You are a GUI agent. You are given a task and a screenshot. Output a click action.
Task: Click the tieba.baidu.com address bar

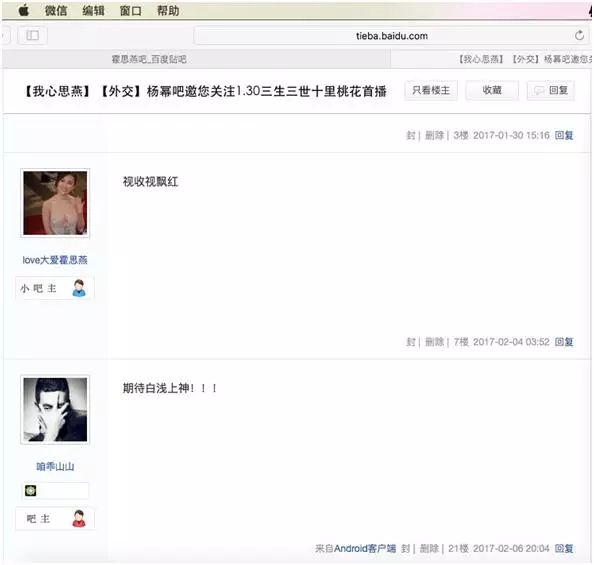coord(391,36)
